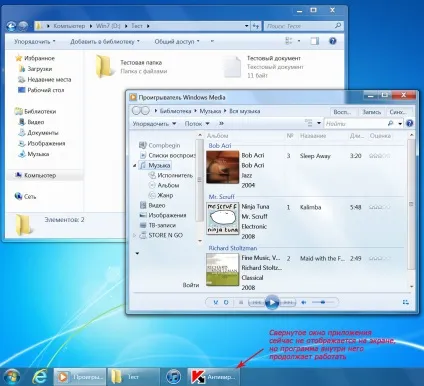Open the Воспроизведение tab in Media Player
The width and height of the screenshot is (424, 386).
click(x=343, y=112)
